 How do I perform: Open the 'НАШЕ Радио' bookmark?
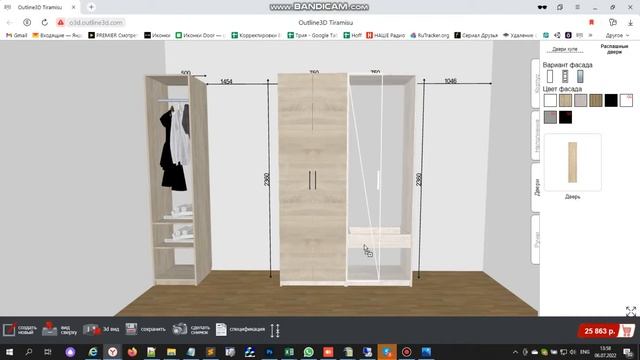click(x=385, y=36)
